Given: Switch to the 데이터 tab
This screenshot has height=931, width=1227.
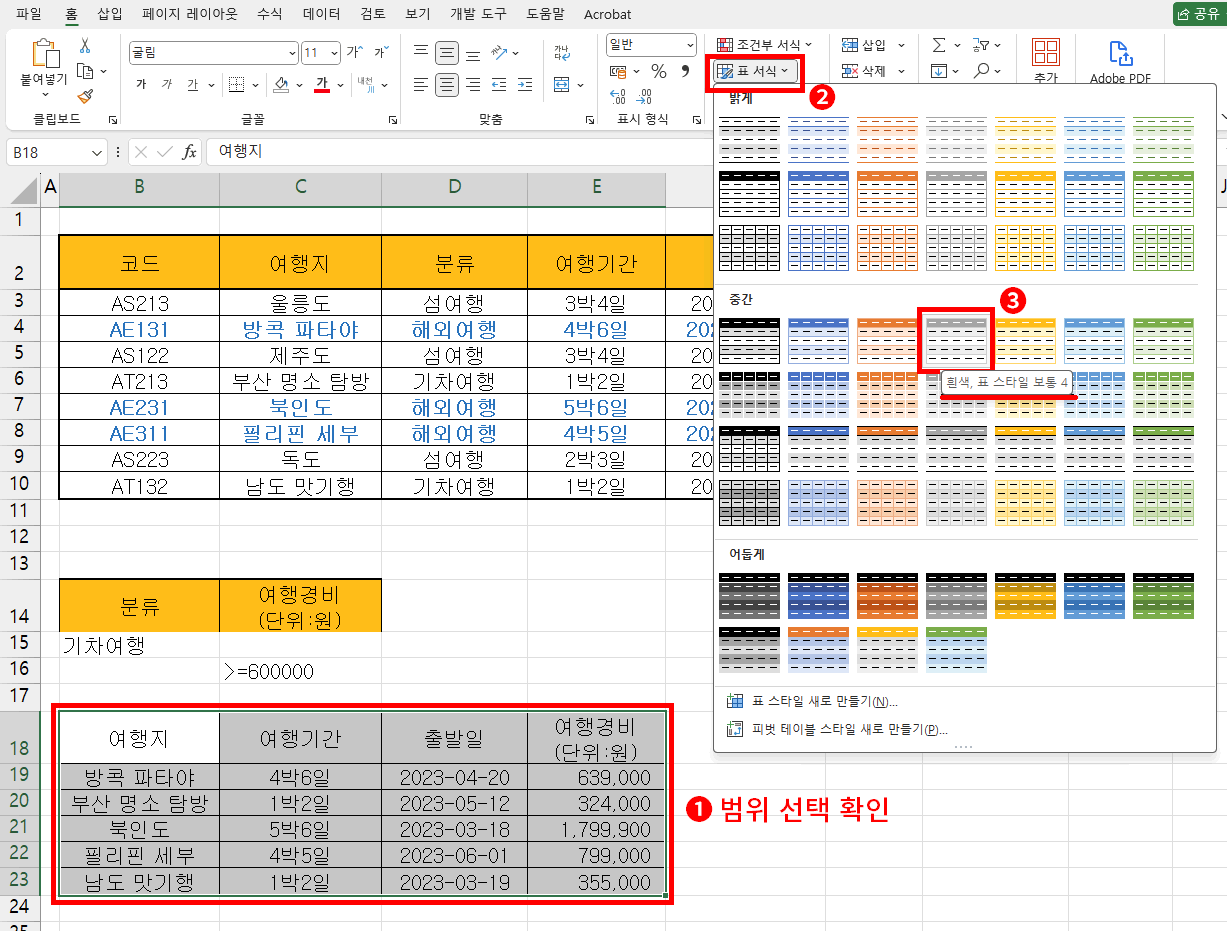Looking at the screenshot, I should (x=321, y=14).
